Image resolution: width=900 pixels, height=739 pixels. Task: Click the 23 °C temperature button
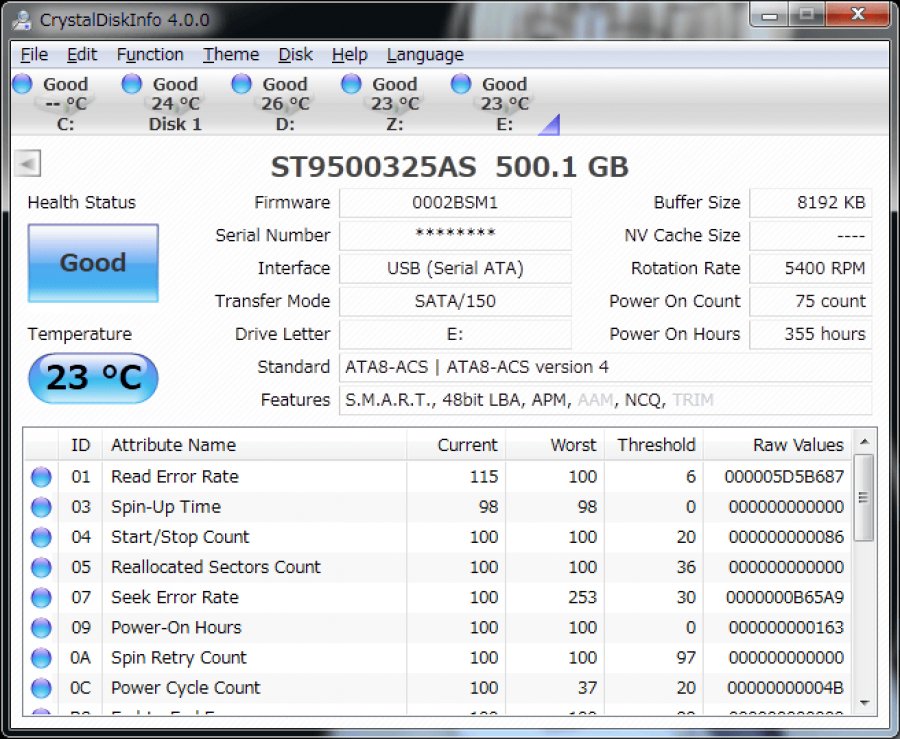coord(93,378)
